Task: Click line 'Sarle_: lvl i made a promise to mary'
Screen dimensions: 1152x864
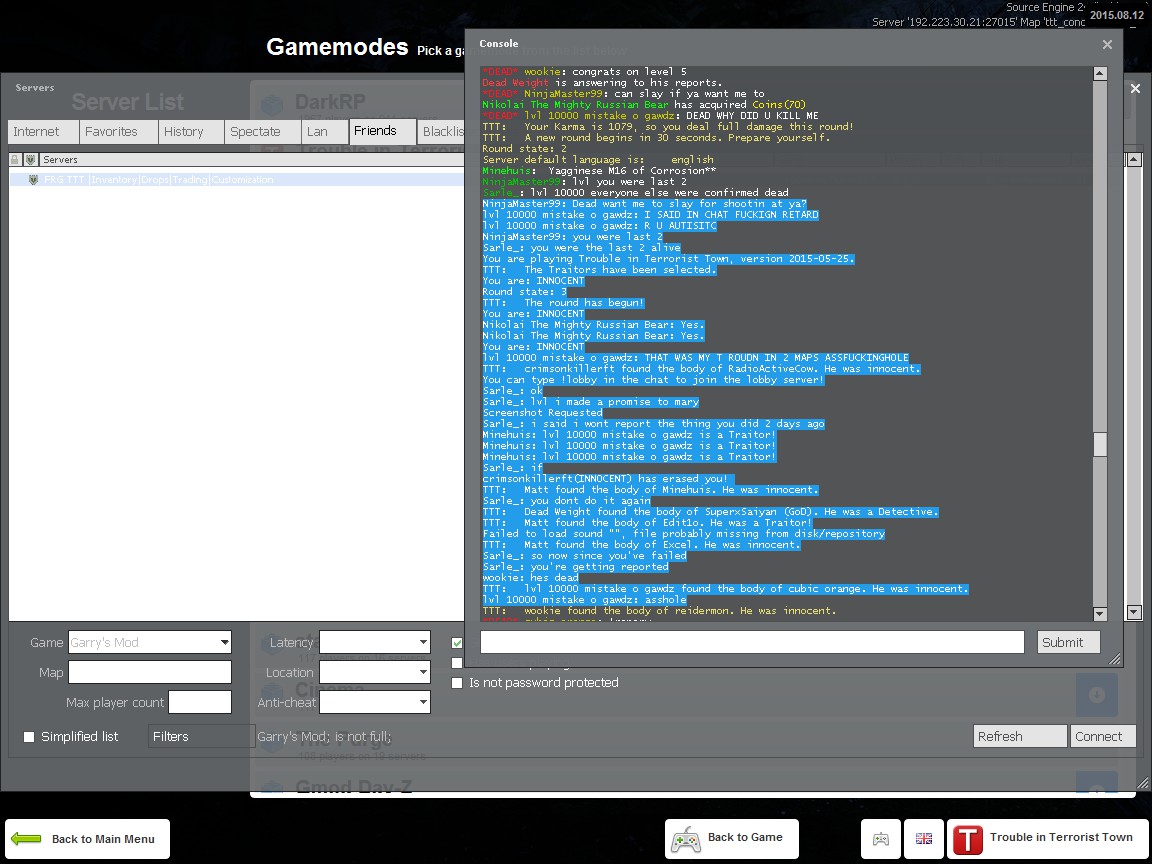Action: (x=590, y=402)
